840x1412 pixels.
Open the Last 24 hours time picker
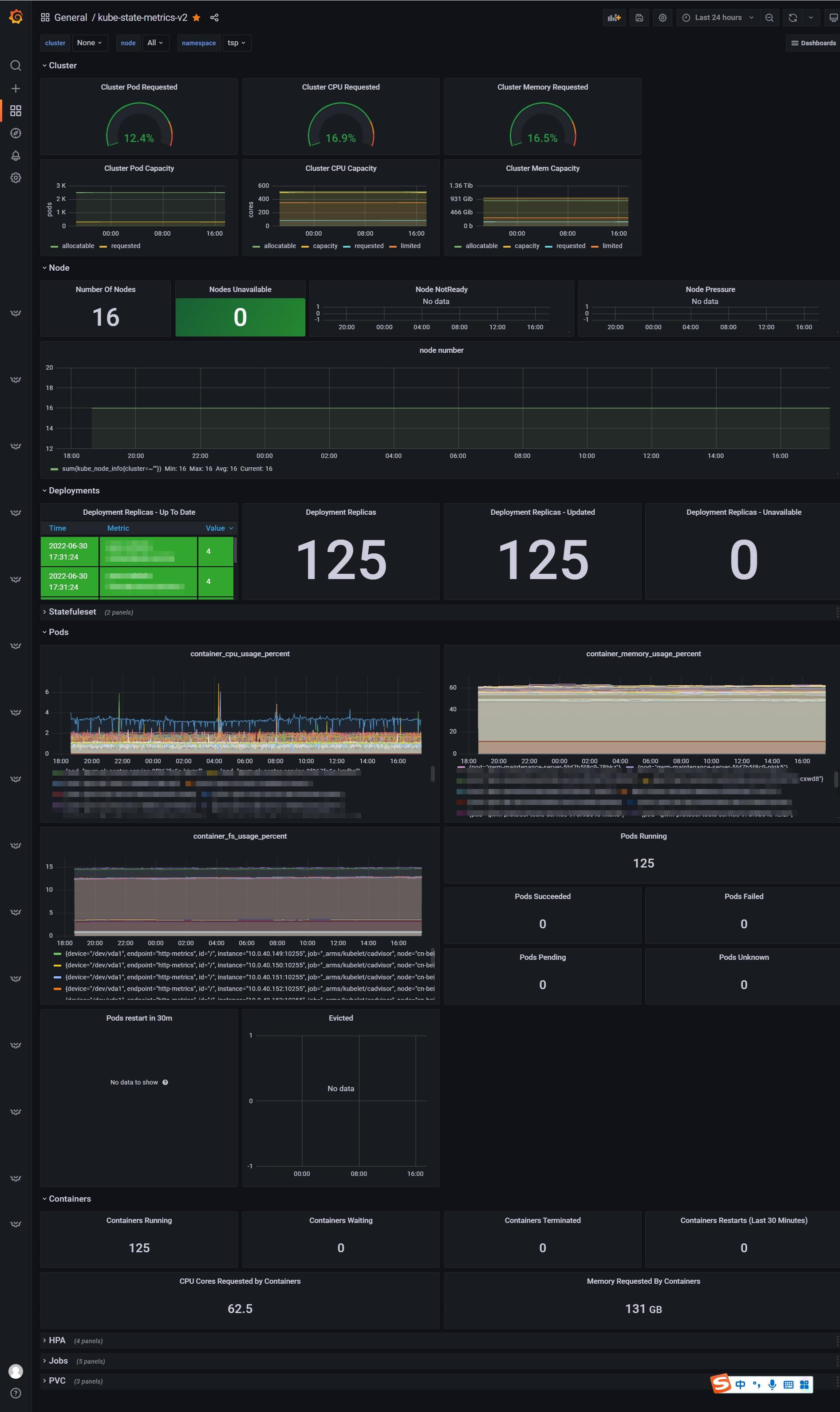pos(718,18)
